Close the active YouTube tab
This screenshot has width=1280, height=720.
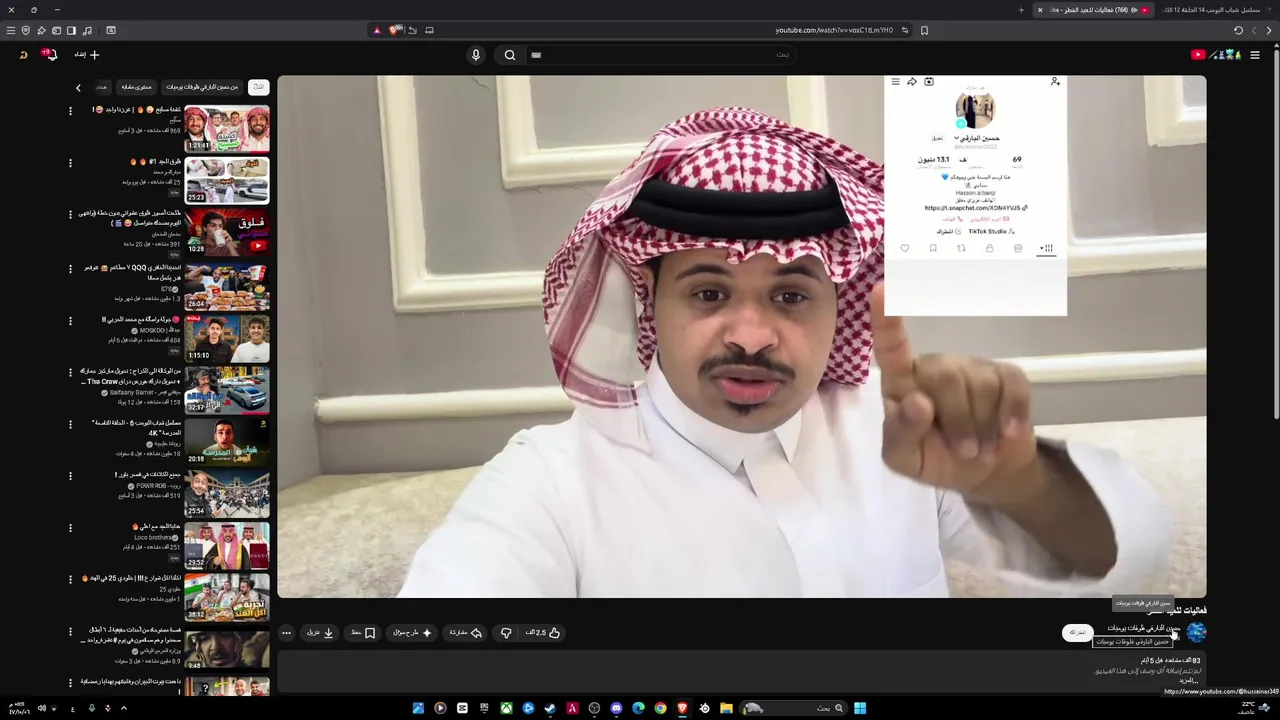point(1040,10)
